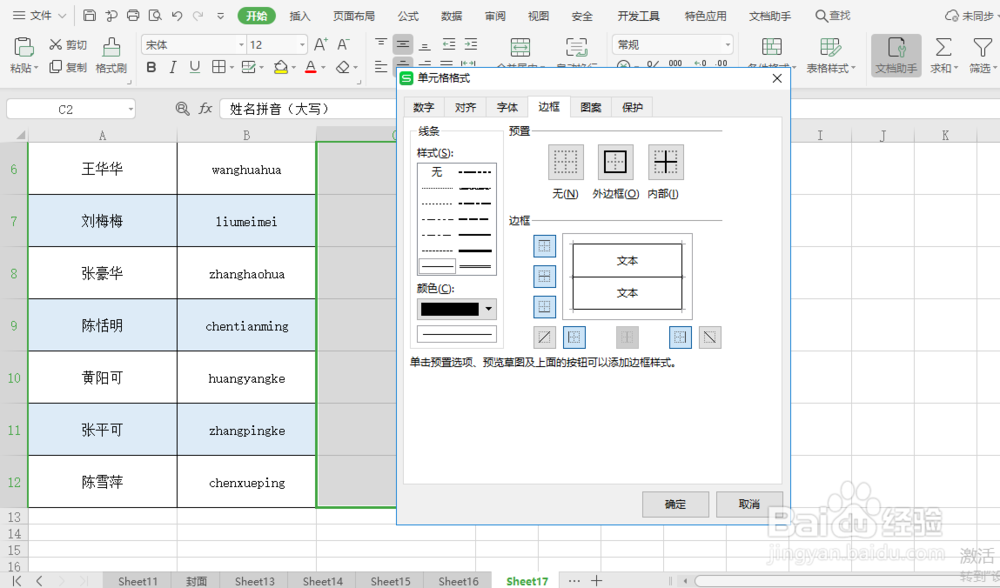Switch to the 字体 tab in the dialog
1000x588 pixels.
[506, 107]
